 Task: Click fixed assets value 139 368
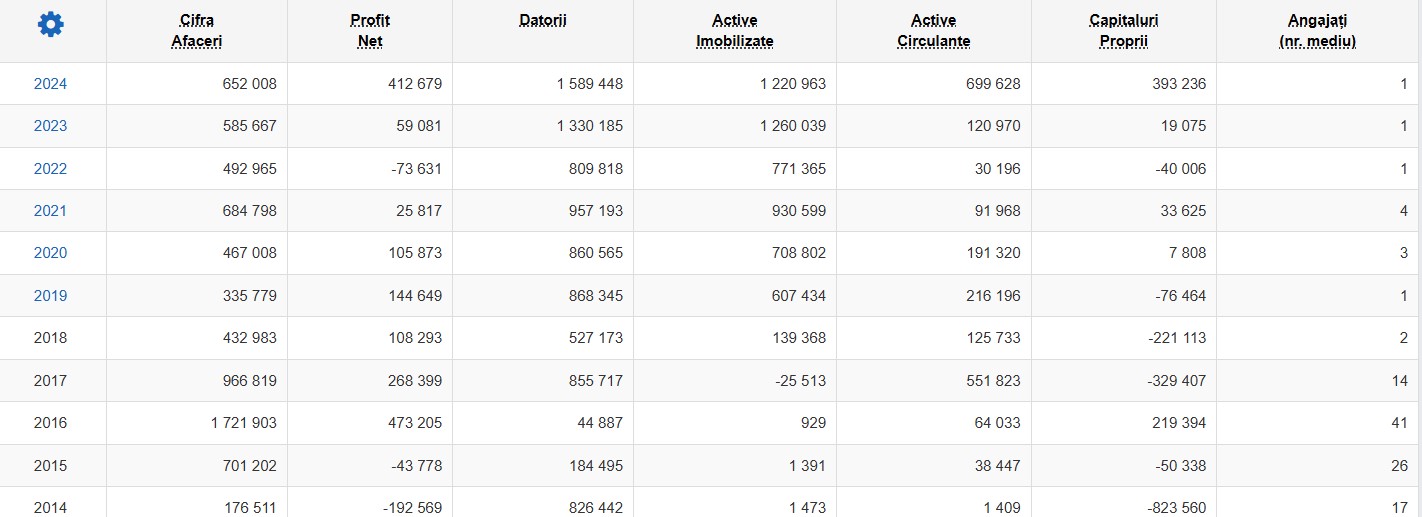click(799, 338)
